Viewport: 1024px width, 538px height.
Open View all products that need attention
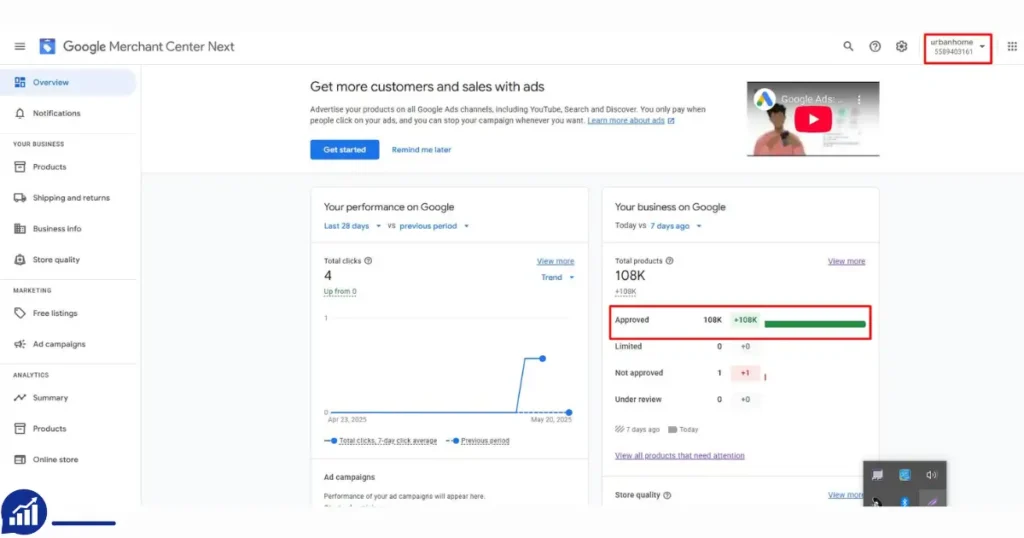(679, 456)
